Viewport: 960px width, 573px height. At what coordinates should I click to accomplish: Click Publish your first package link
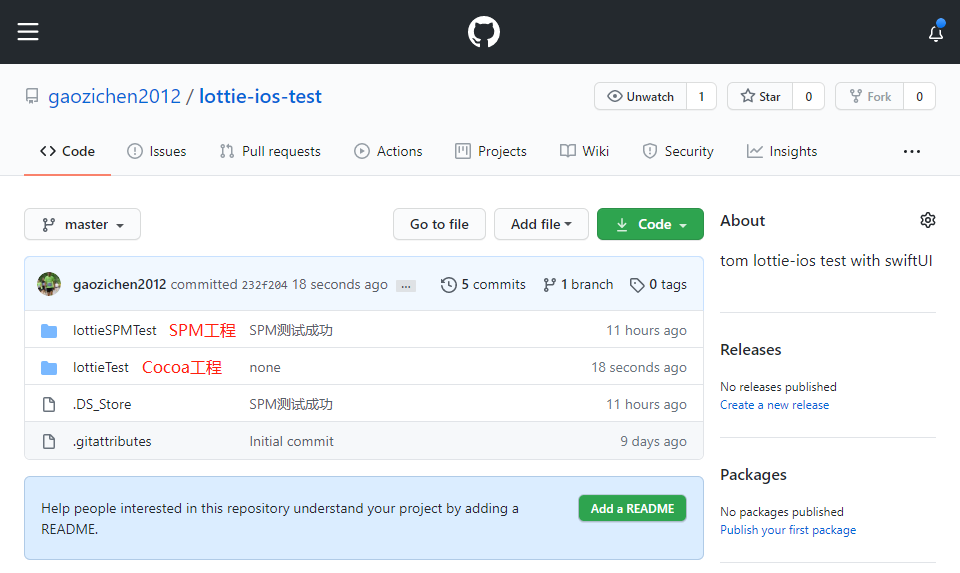coord(788,530)
